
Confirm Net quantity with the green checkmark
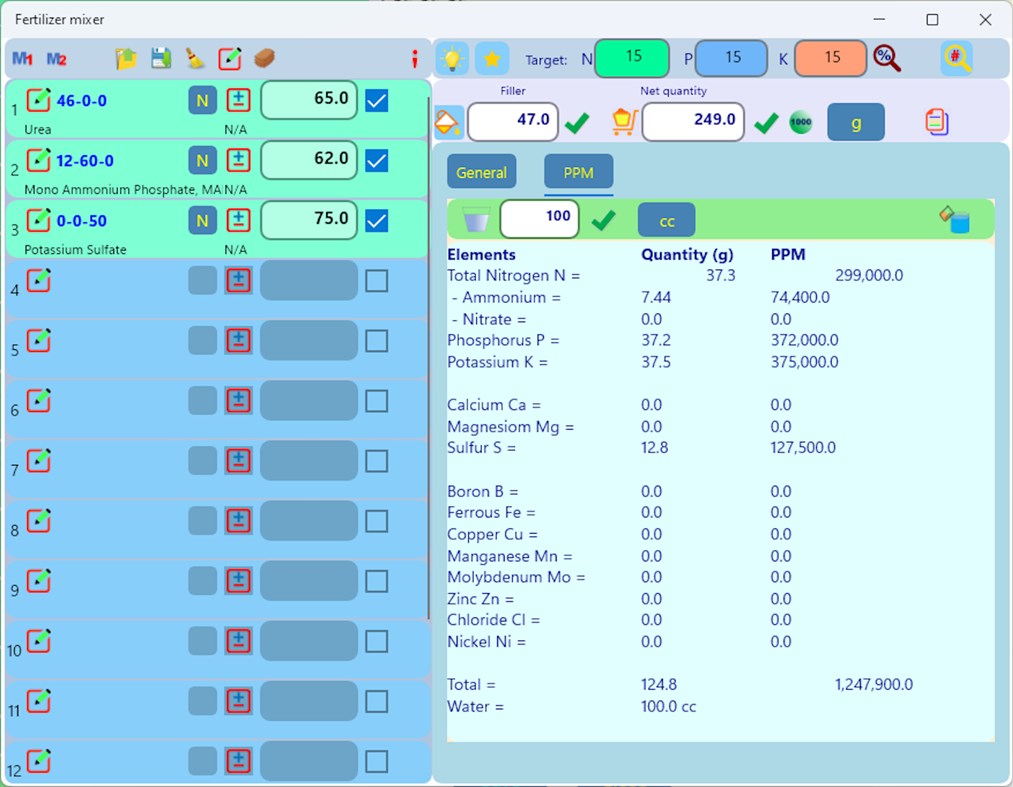tap(766, 121)
